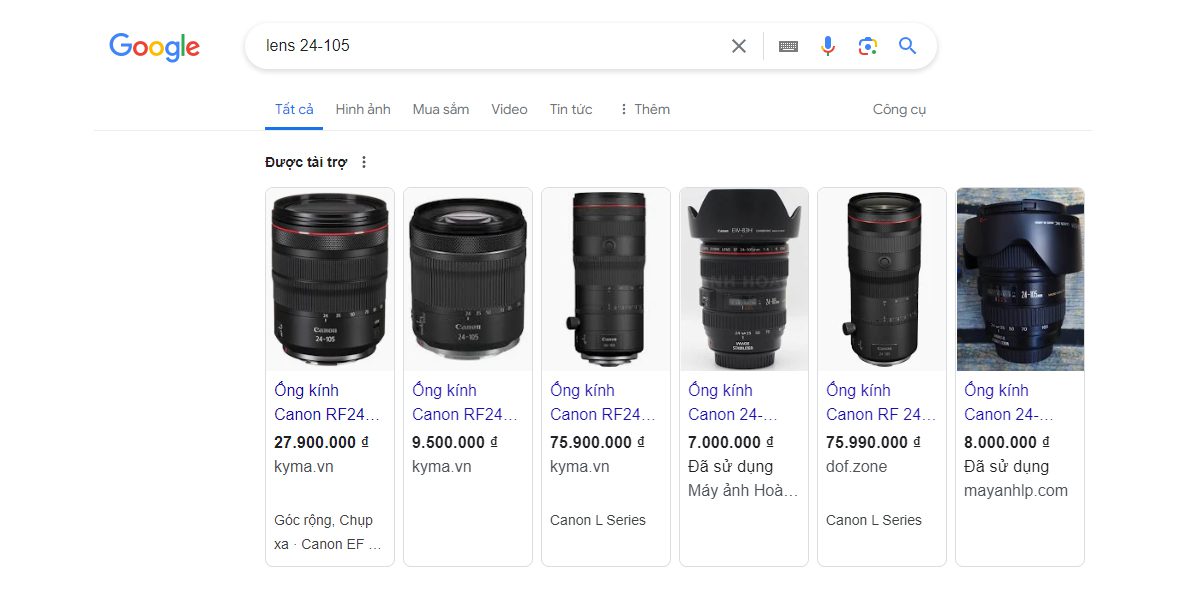Clear the search box with X icon

(739, 46)
